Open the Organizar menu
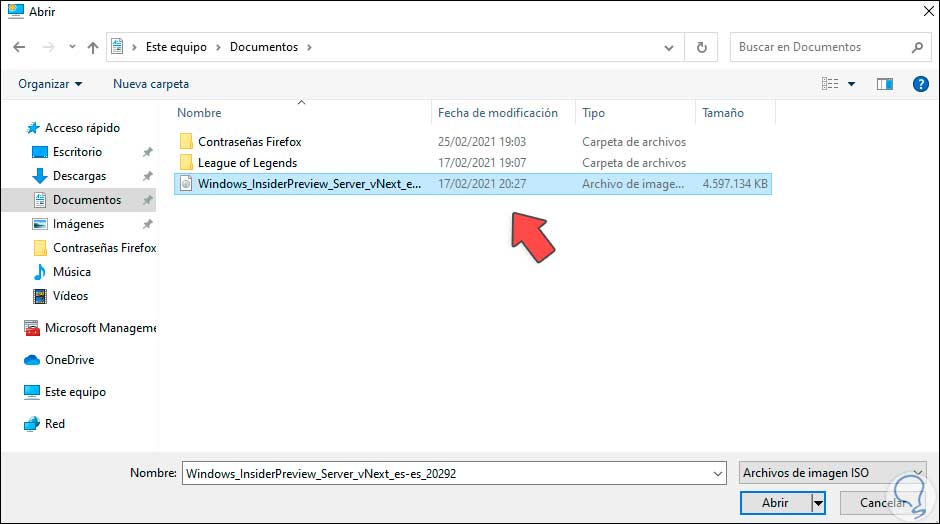The width and height of the screenshot is (940, 524). click(x=50, y=84)
